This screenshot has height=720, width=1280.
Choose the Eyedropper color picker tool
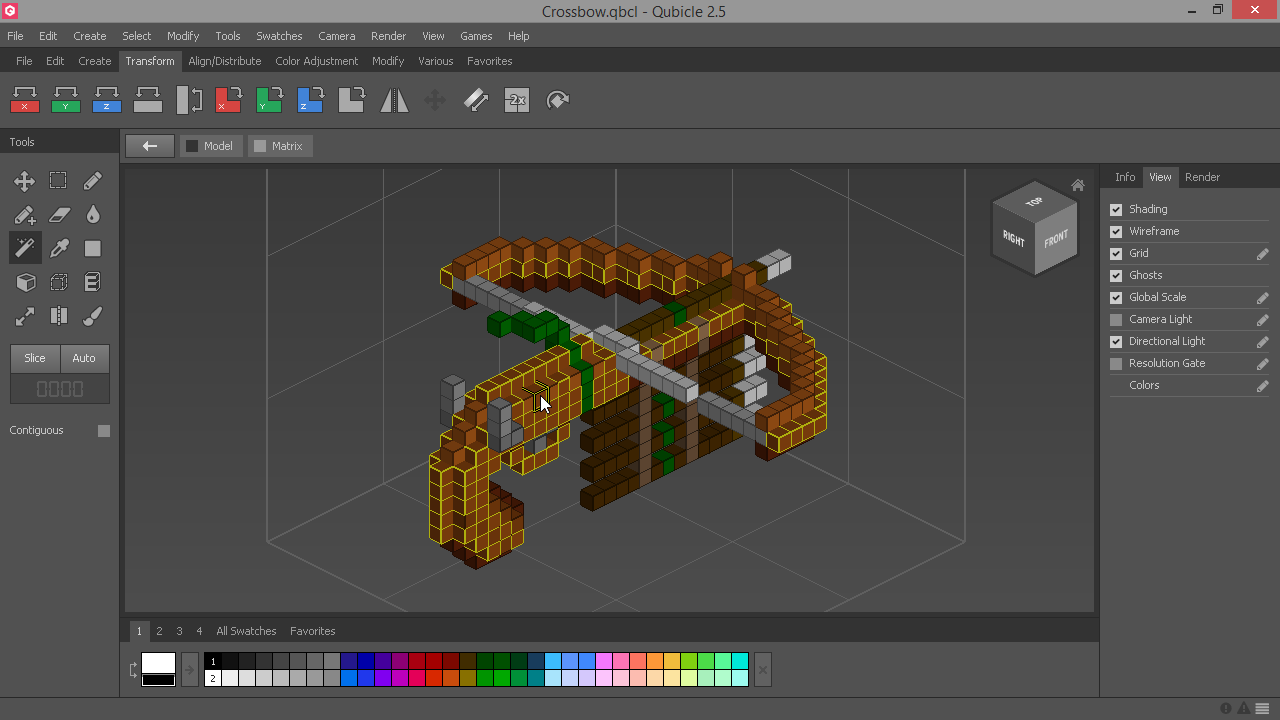59,249
